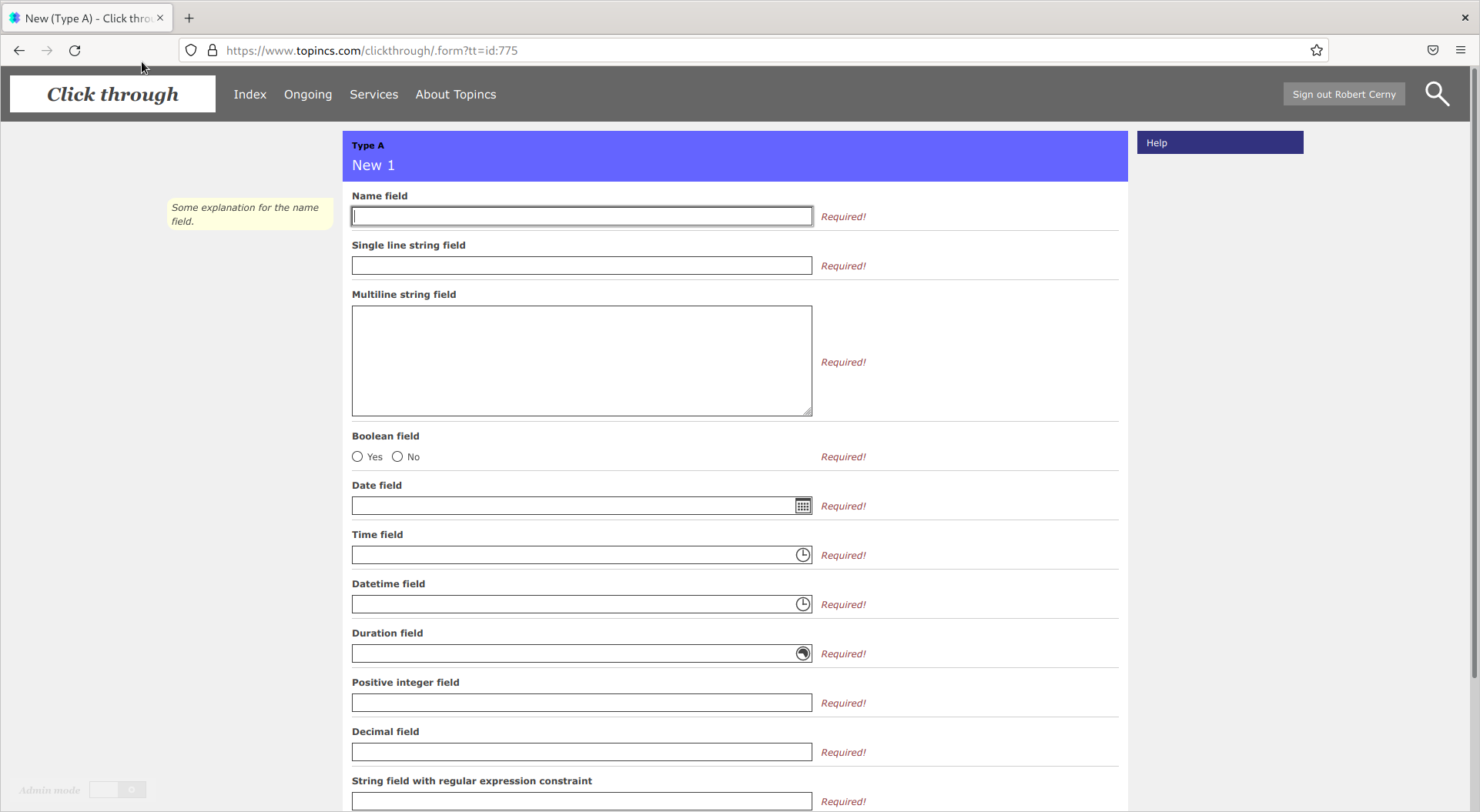Image resolution: width=1480 pixels, height=812 pixels.
Task: Expand the Help panel
Action: [1220, 142]
